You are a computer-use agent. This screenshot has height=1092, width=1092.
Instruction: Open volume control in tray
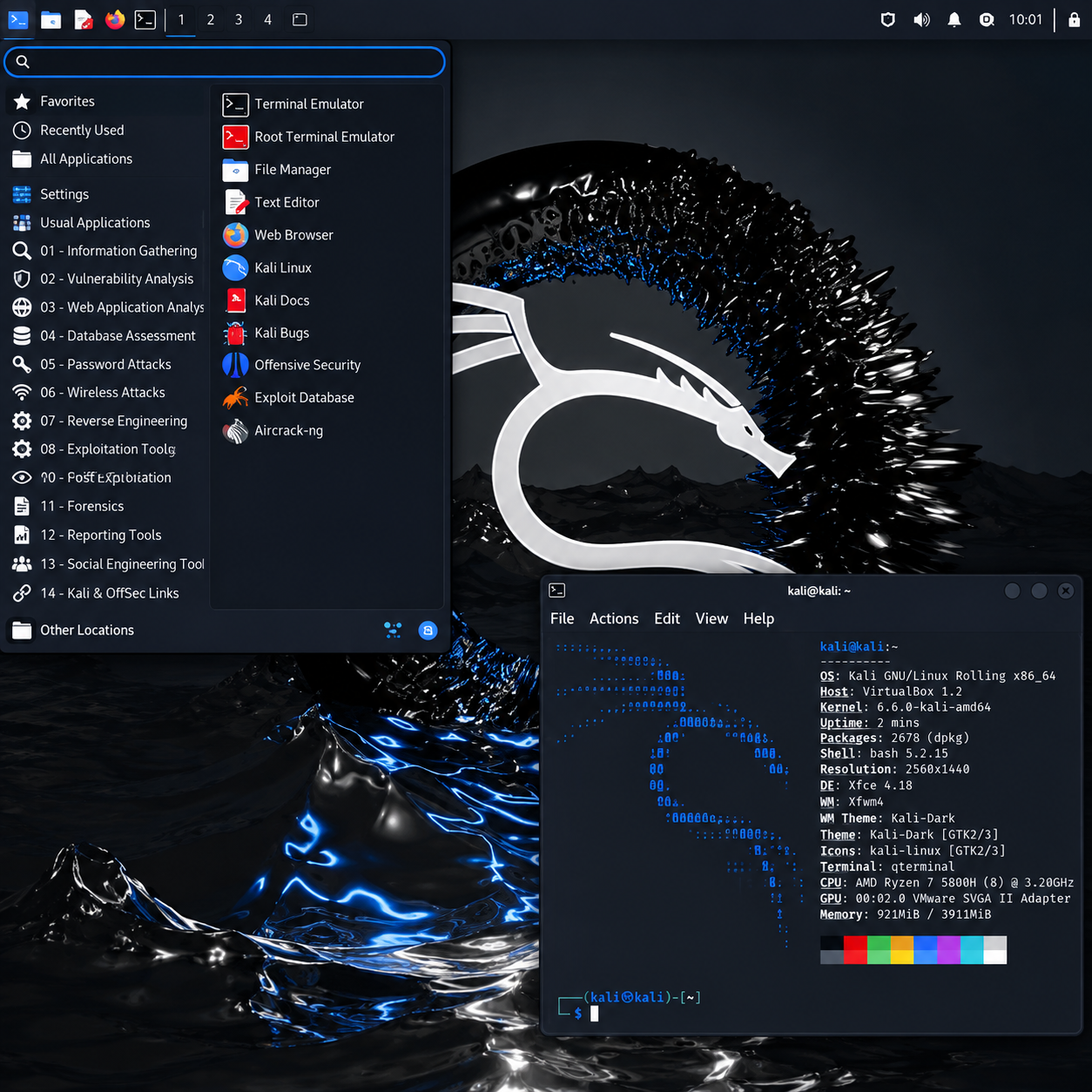coord(921,19)
